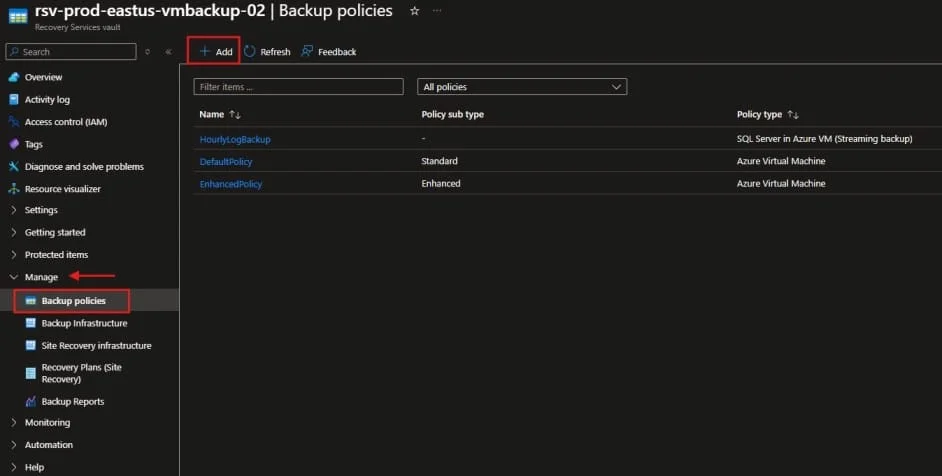
Task: Expand the Automation section
Action: click(48, 445)
